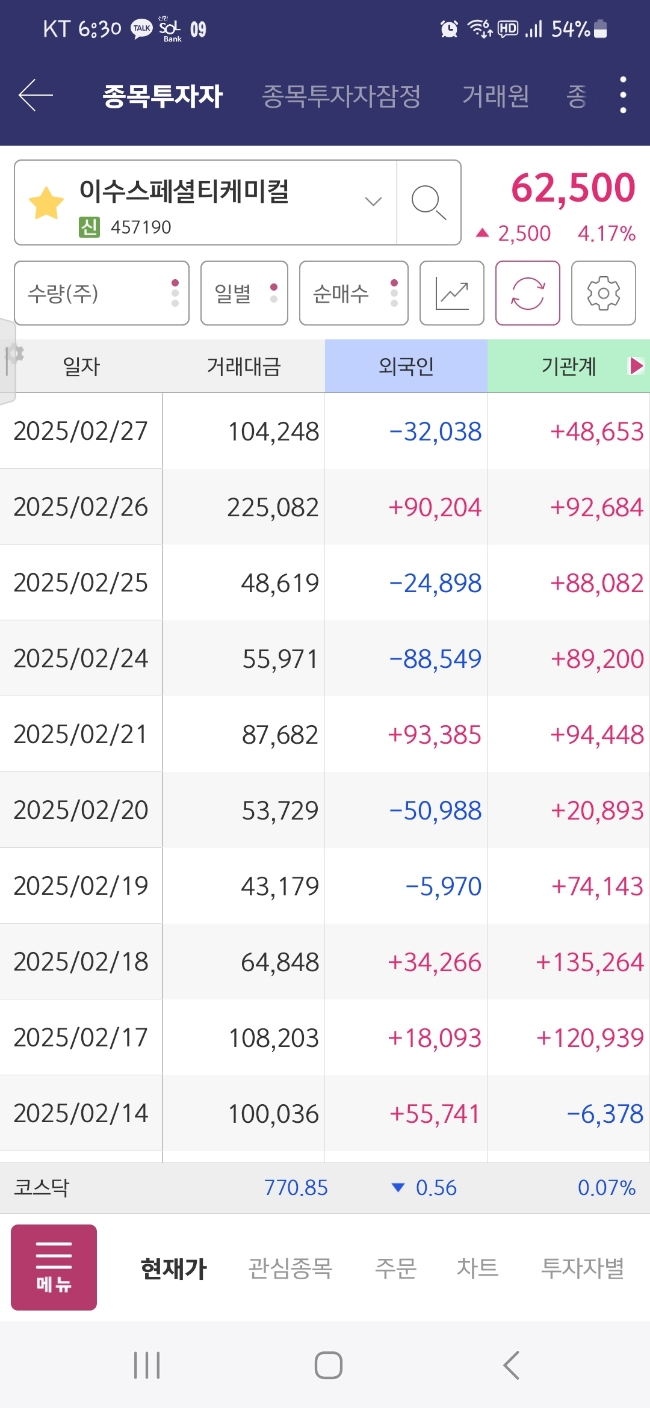
Task: Toggle the 수량(주) unit selector
Action: pyautogui.click(x=102, y=293)
